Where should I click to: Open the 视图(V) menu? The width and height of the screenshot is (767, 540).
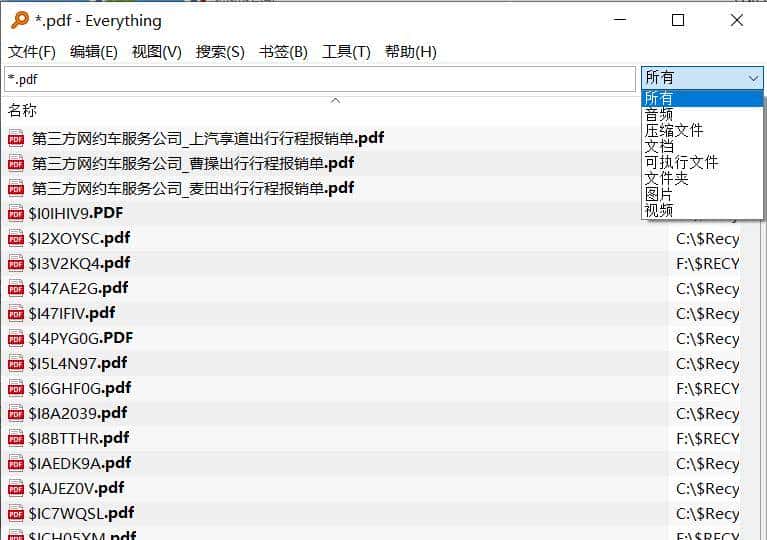[157, 51]
